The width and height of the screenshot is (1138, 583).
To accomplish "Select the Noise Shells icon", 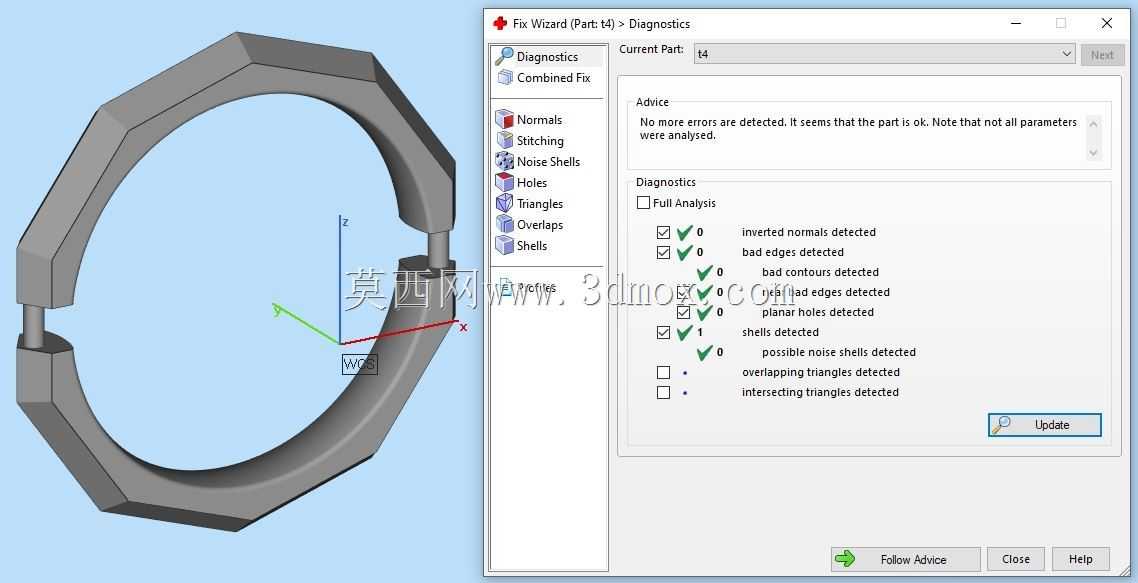I will click(x=504, y=161).
